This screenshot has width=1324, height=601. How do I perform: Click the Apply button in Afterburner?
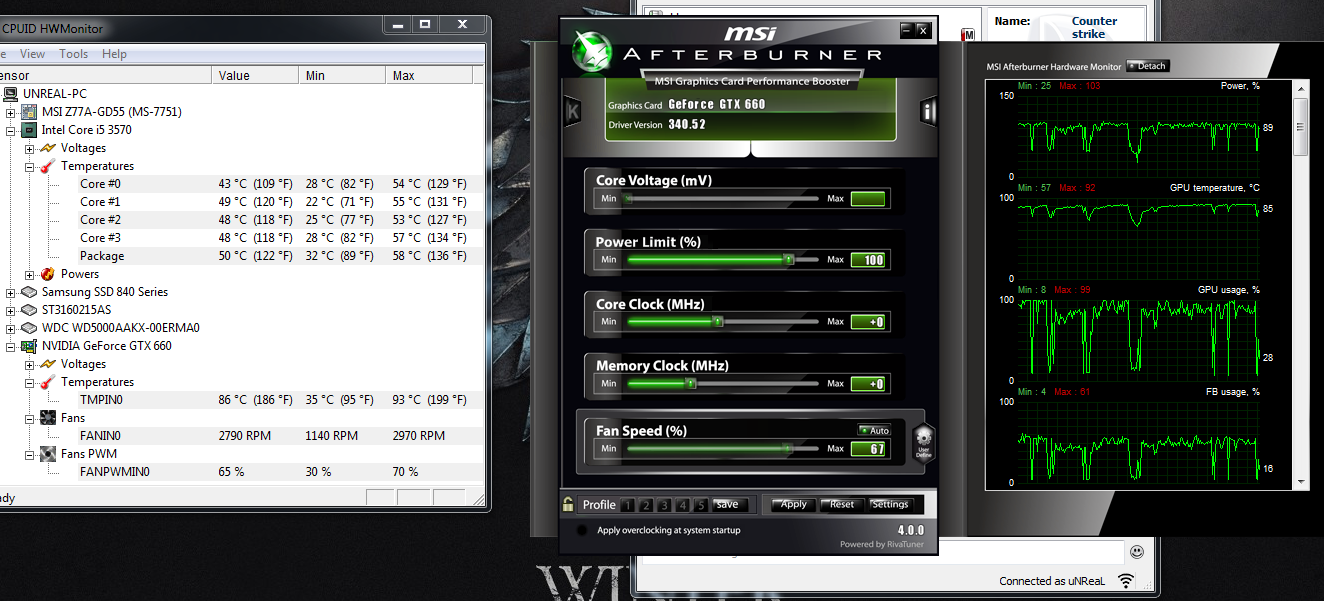coord(794,504)
